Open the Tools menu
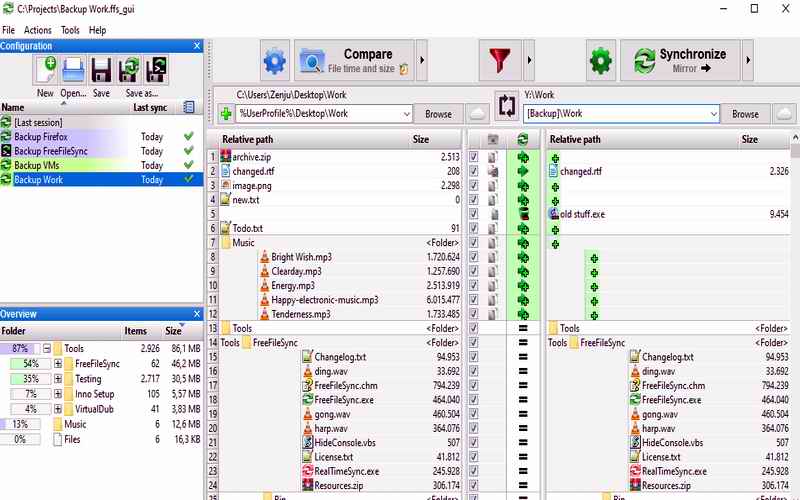This screenshot has width=800, height=500. tap(70, 31)
